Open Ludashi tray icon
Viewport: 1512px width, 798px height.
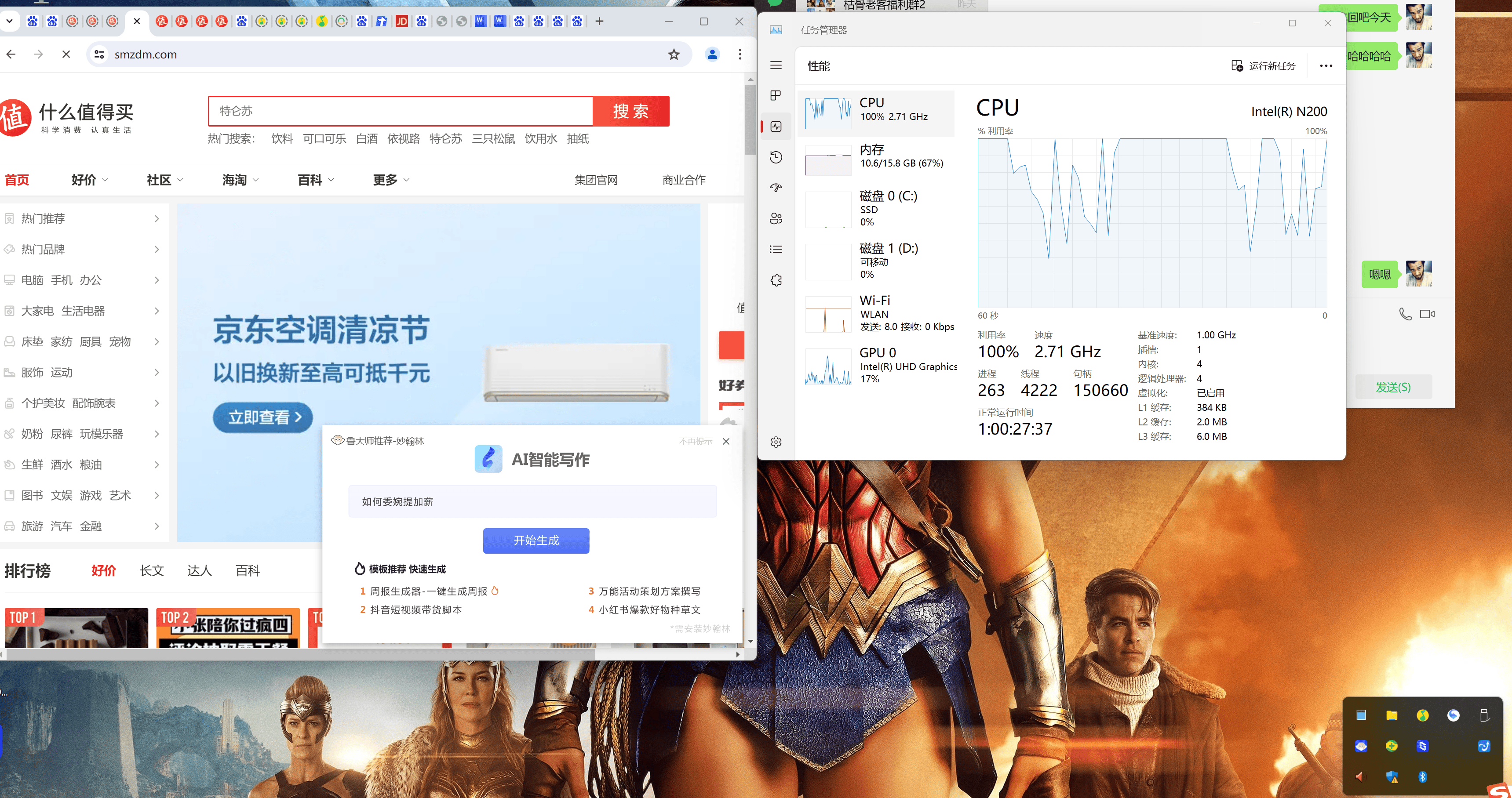point(1361,746)
